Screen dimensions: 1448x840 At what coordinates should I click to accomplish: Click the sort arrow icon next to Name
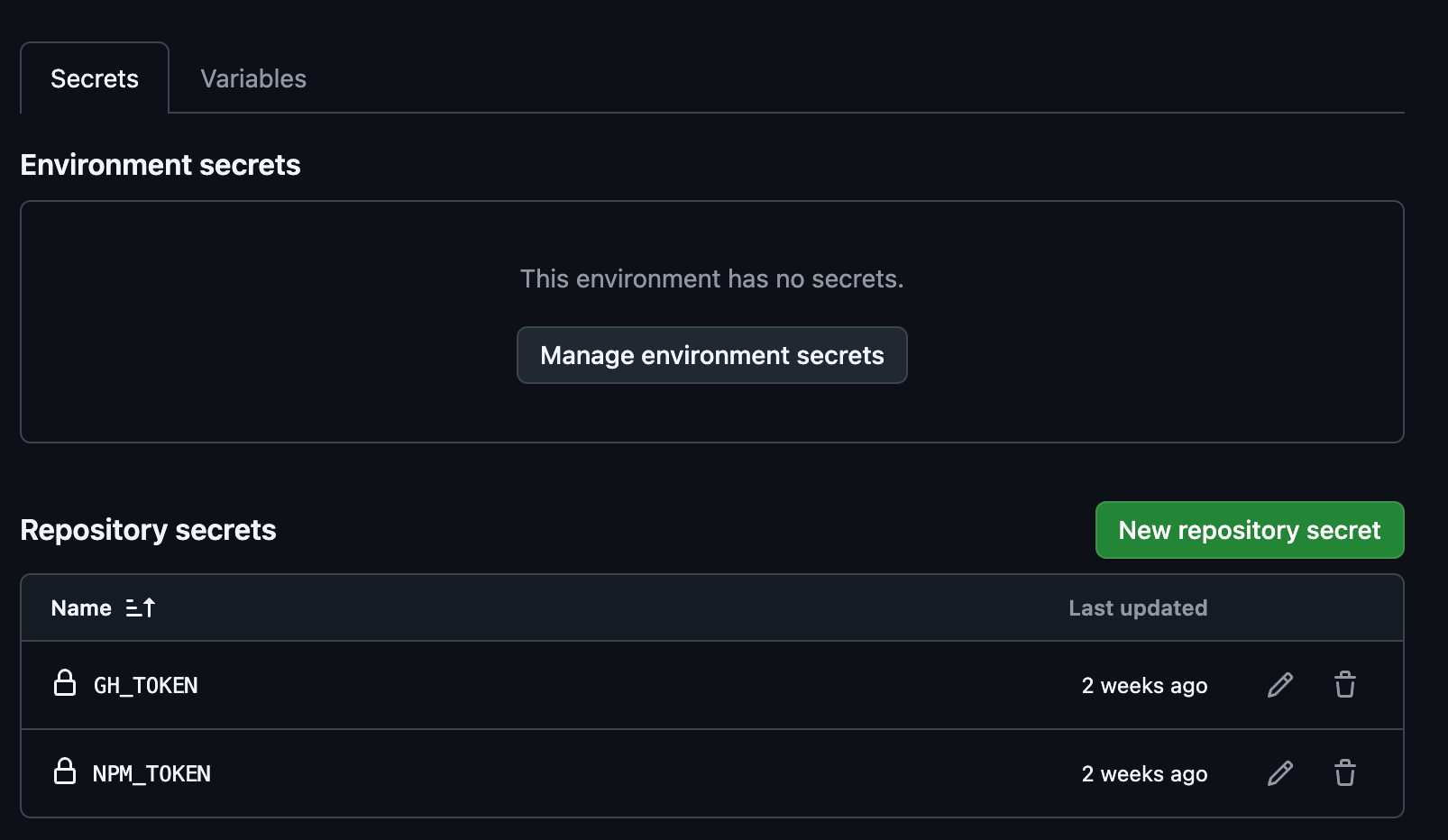[141, 608]
